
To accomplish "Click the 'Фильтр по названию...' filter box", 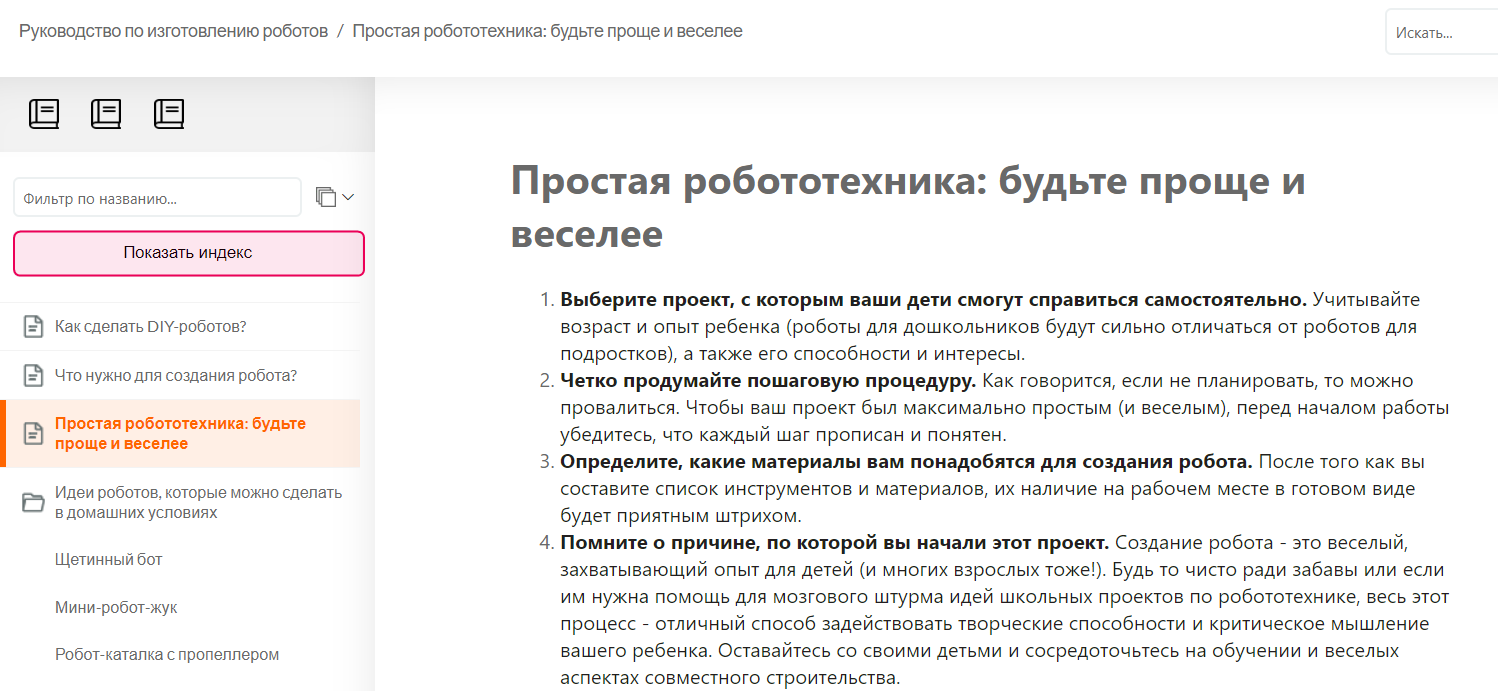I will coord(155,196).
